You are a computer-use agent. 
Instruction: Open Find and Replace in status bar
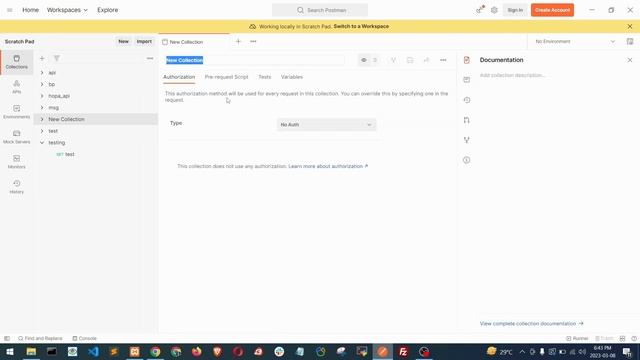[40, 338]
